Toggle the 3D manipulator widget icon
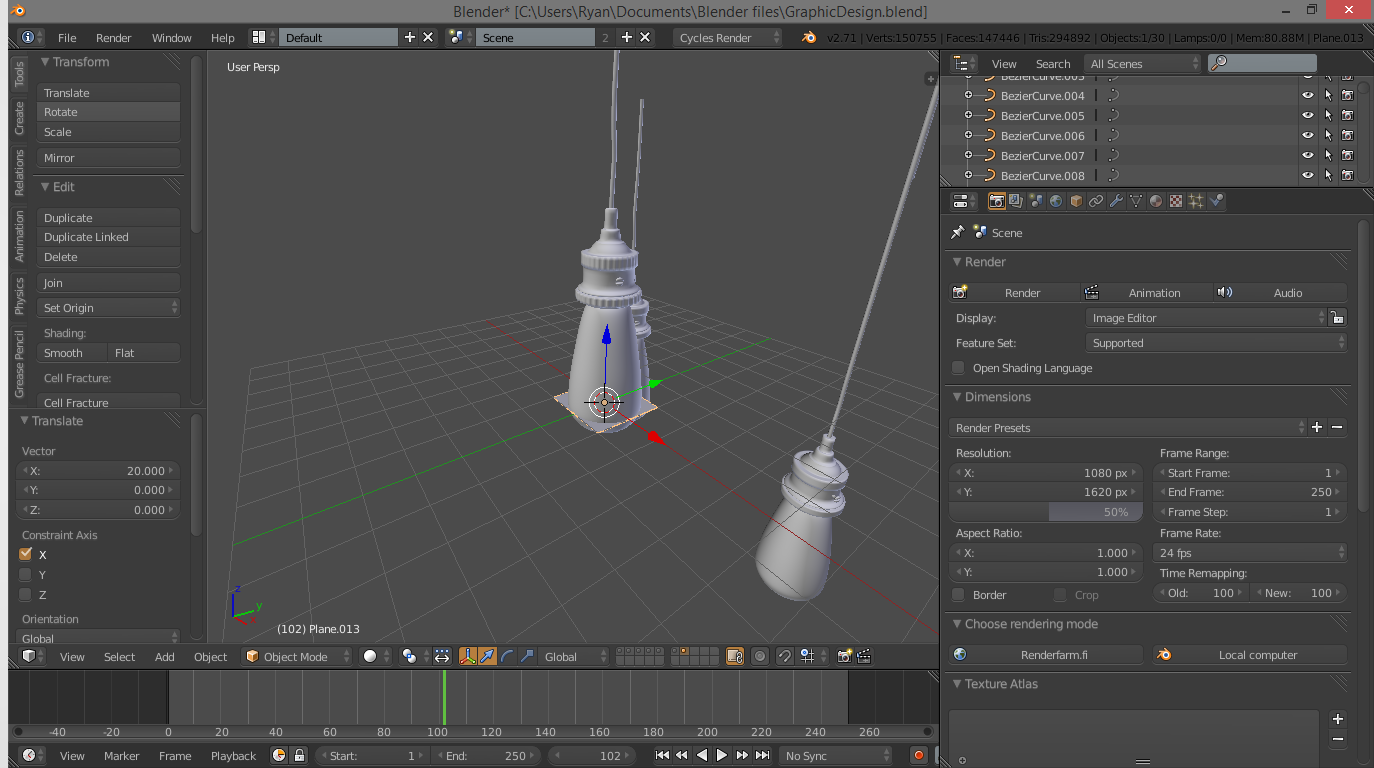Image resolution: width=1374 pixels, height=768 pixels. 468,656
